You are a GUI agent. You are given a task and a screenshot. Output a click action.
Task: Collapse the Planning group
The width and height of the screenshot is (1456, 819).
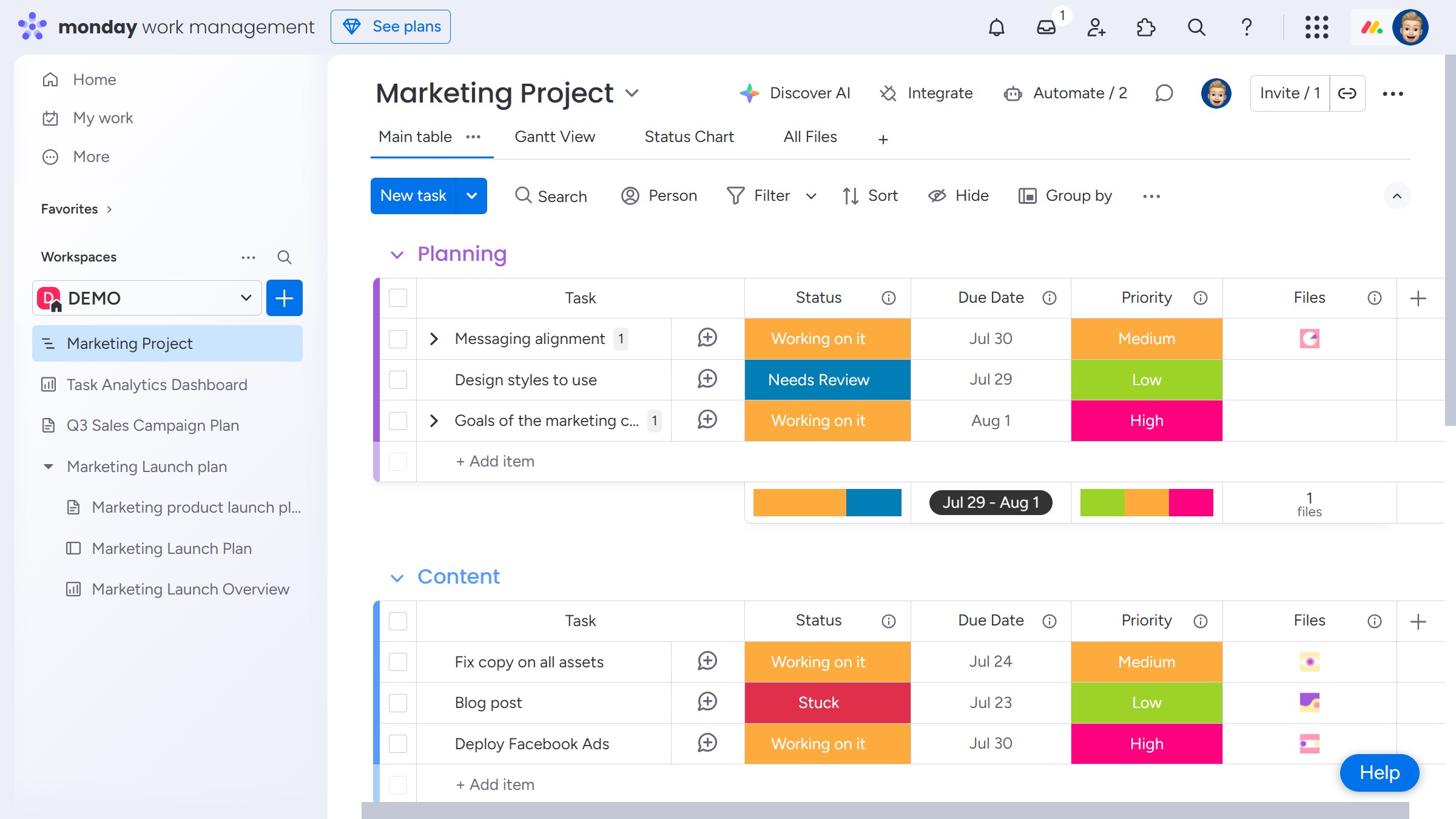tap(397, 255)
